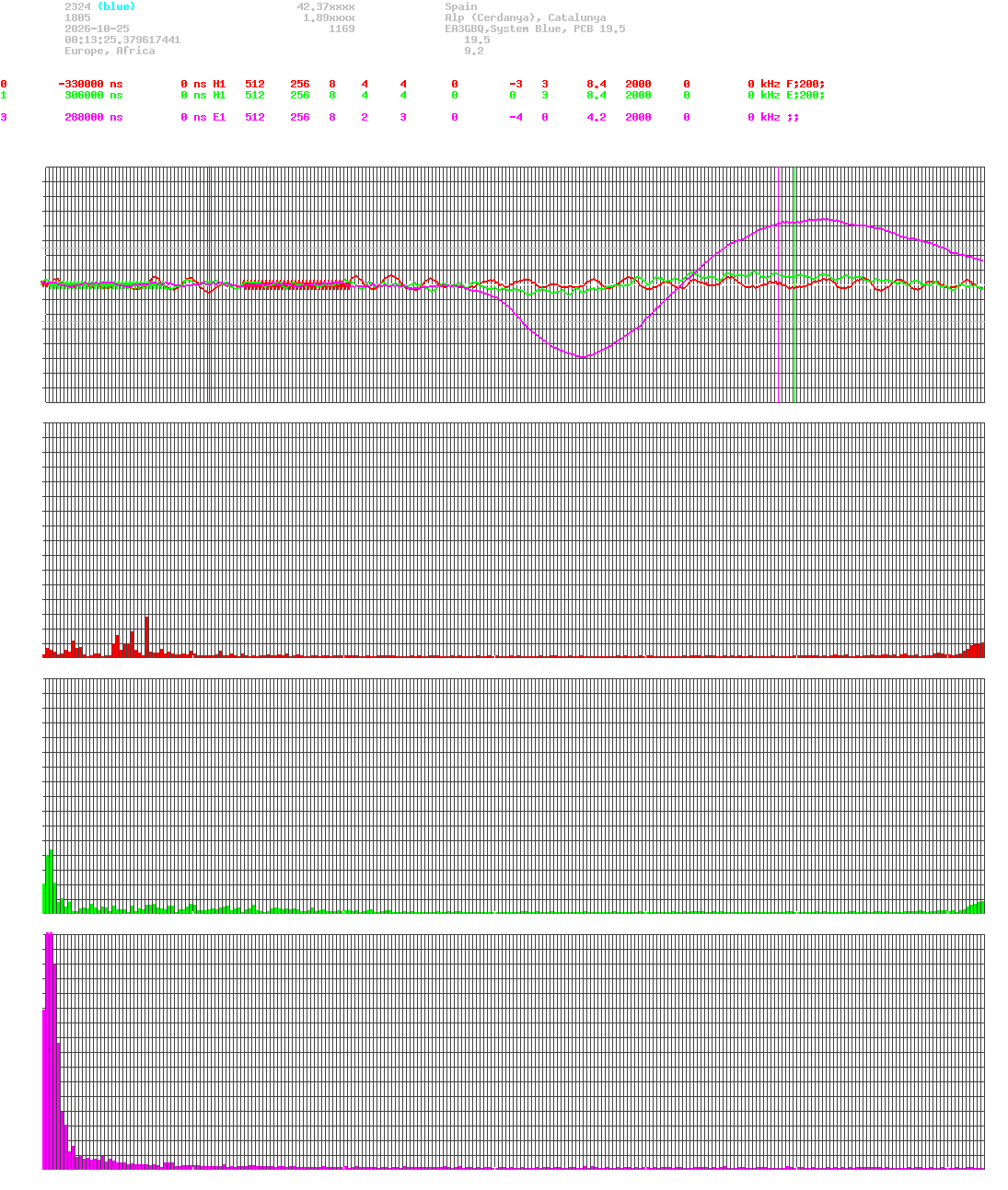1008x1190 pixels.
Task: Select the location 'Alp (Cerdanya), Catalunya'
Action: tap(526, 17)
